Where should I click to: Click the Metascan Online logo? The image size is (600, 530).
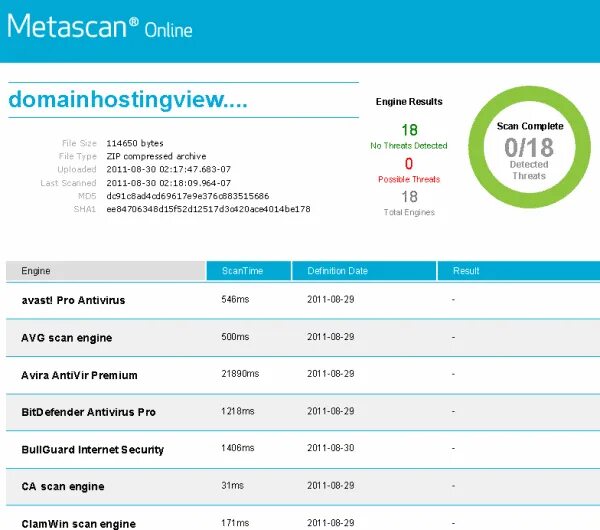[99, 26]
